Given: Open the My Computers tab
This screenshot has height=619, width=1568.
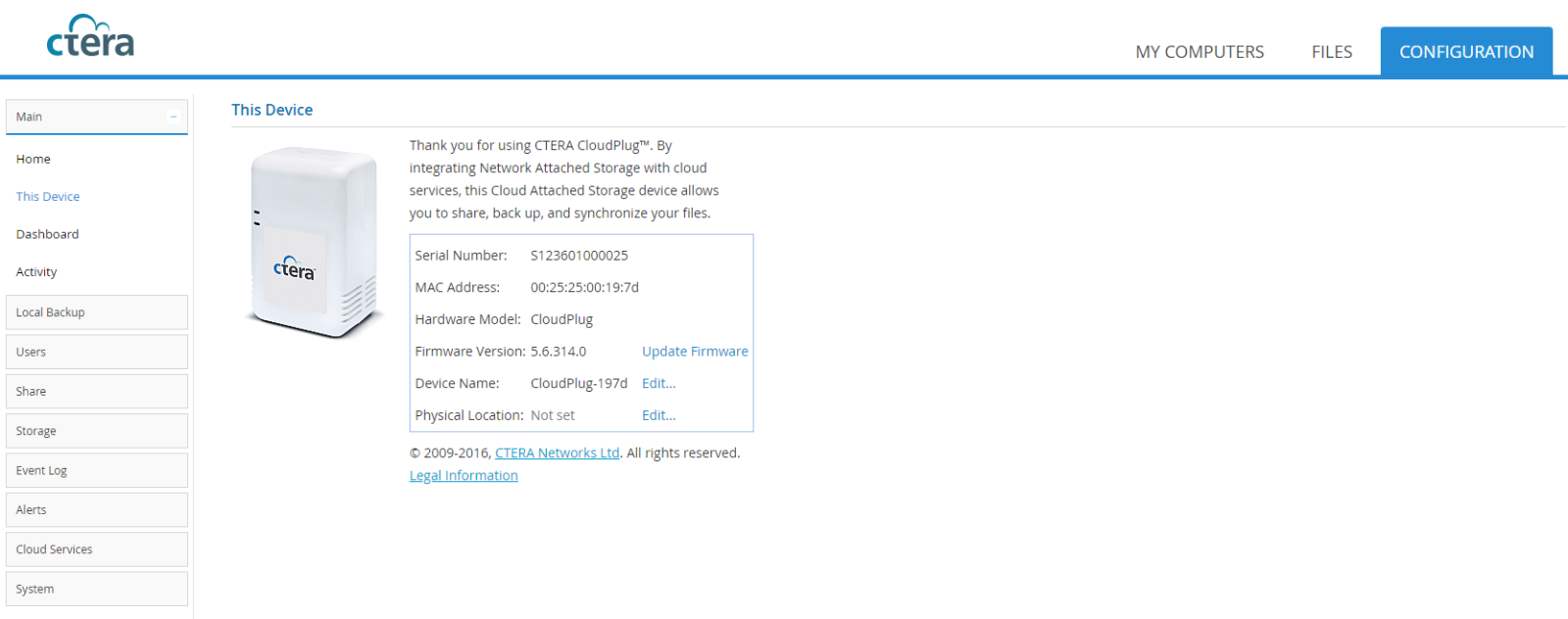Looking at the screenshot, I should (1200, 52).
